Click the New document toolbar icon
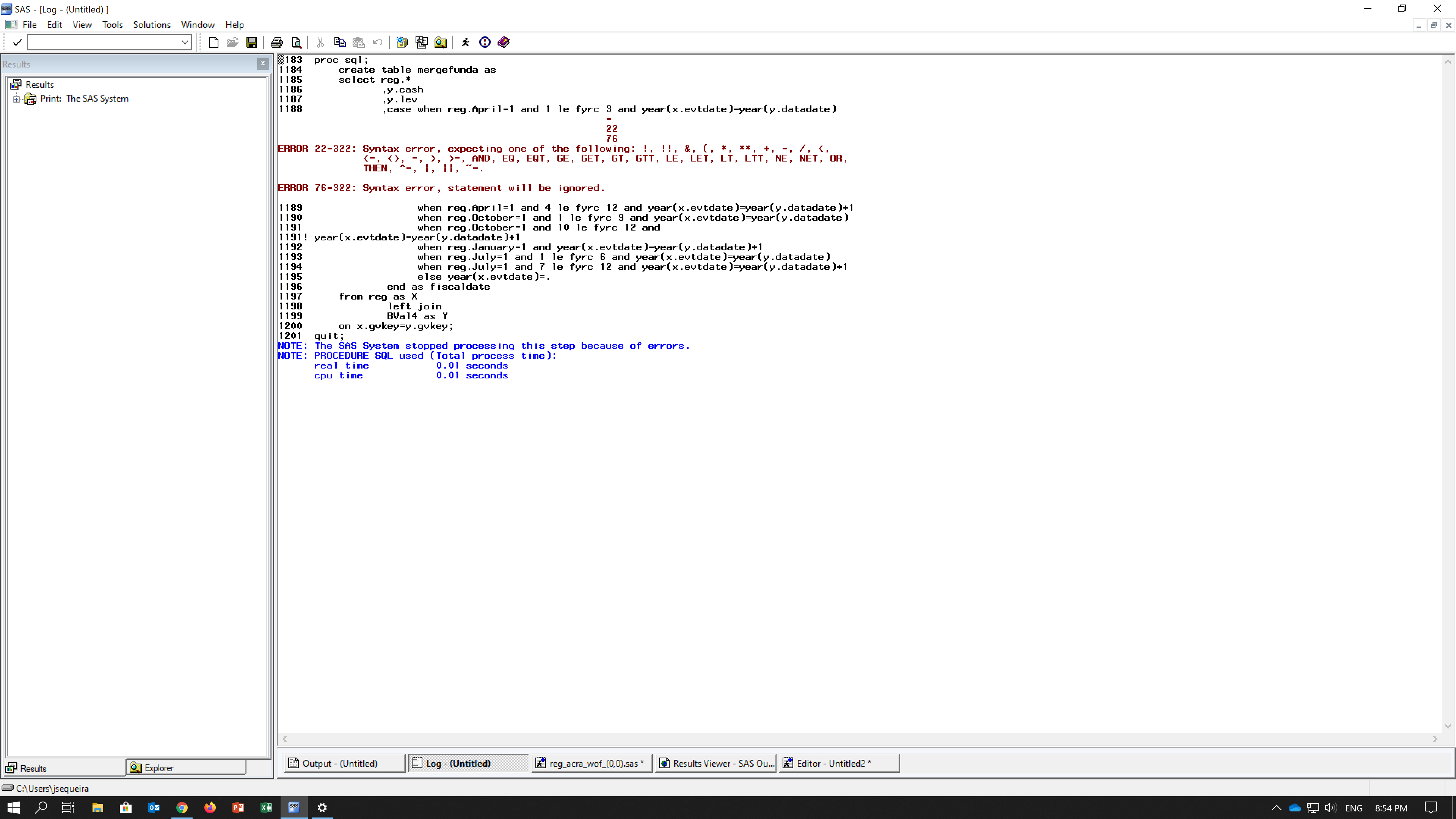1456x819 pixels. click(x=213, y=42)
